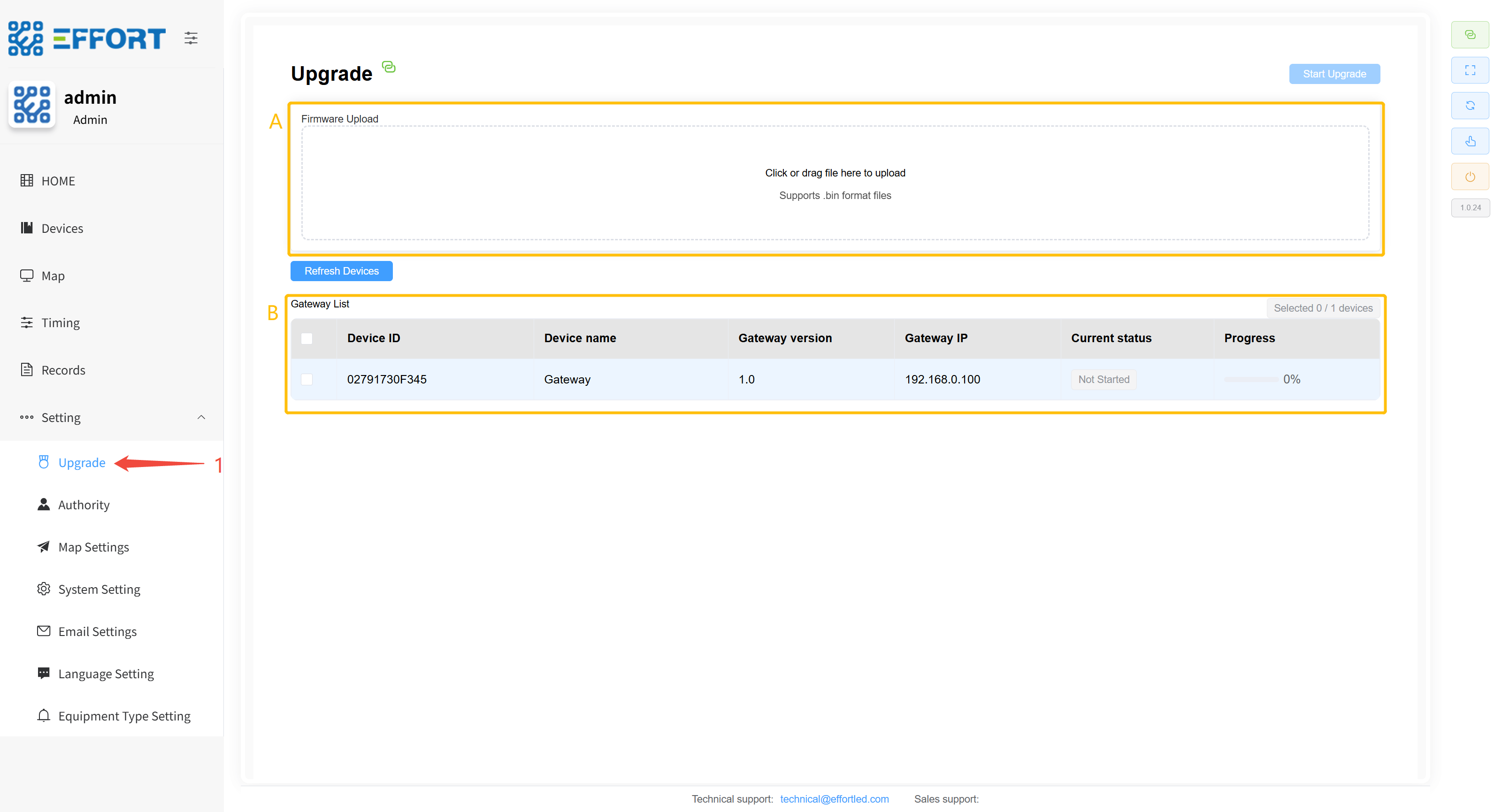Click the gateway upgrade progress bar

tap(1251, 379)
